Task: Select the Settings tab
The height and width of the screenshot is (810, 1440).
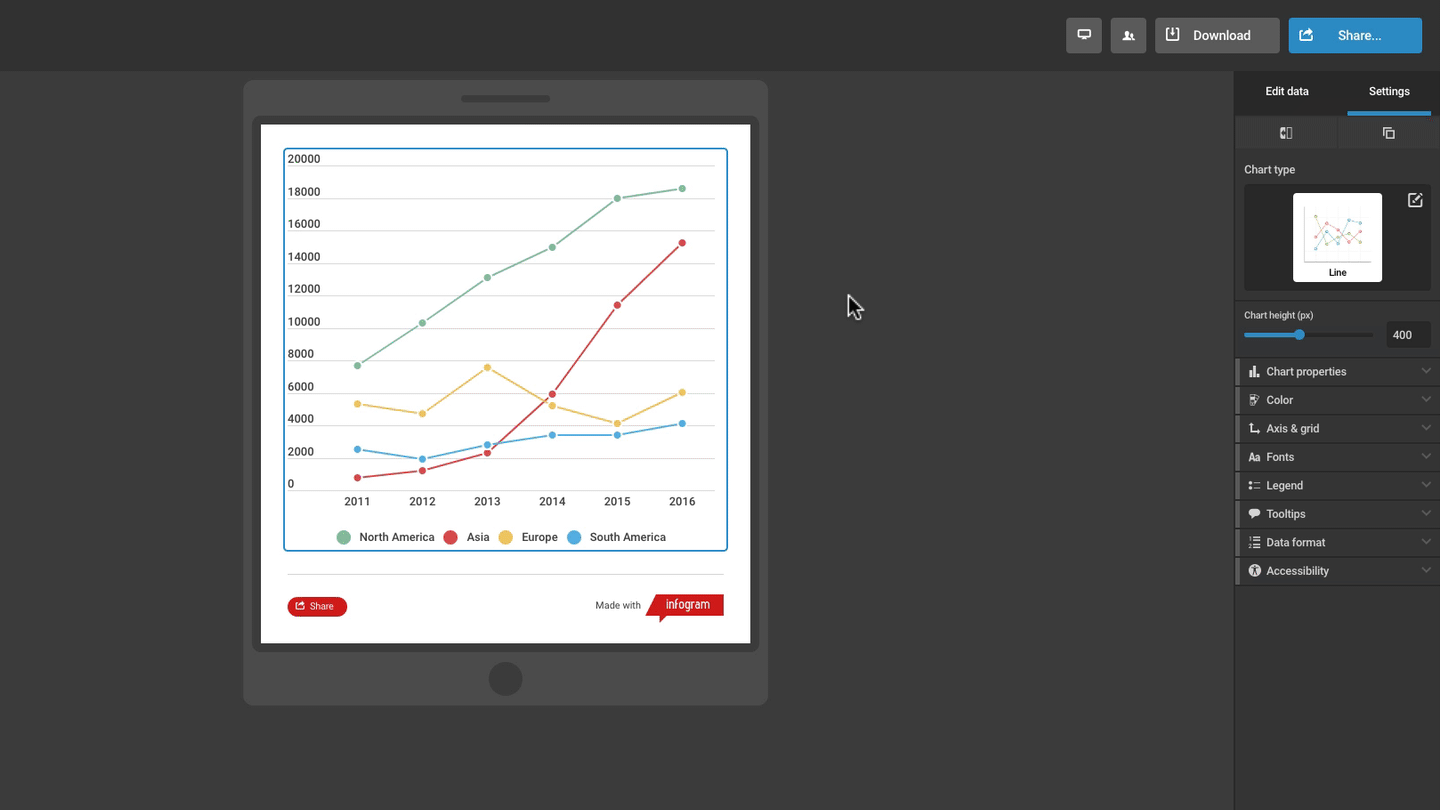Action: tap(1389, 91)
